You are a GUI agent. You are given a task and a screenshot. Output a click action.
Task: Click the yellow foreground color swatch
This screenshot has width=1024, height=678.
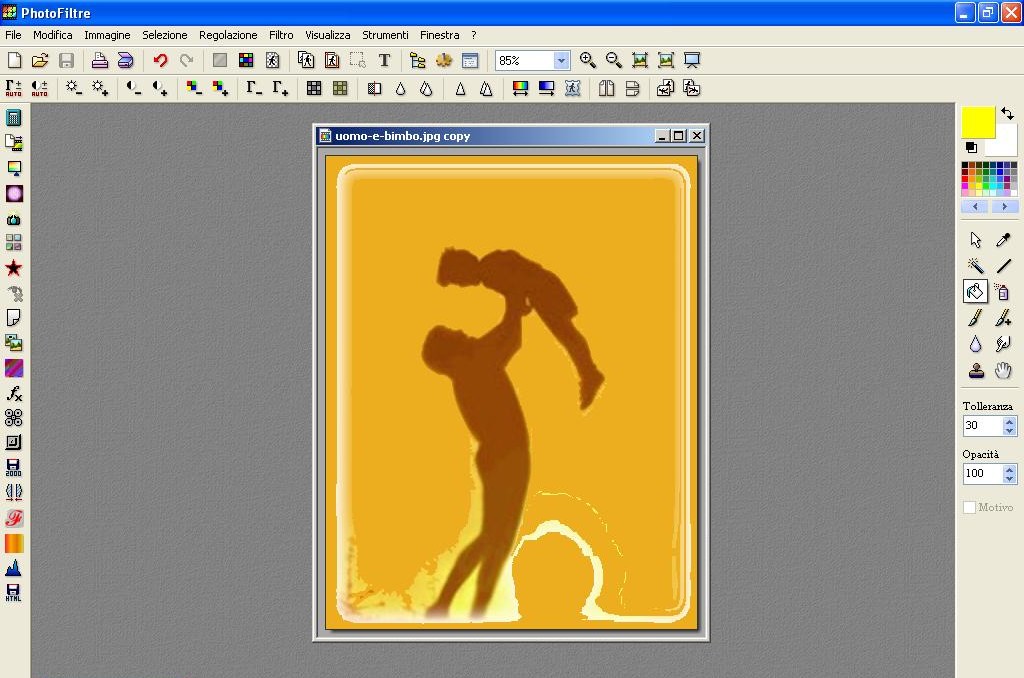tap(977, 122)
